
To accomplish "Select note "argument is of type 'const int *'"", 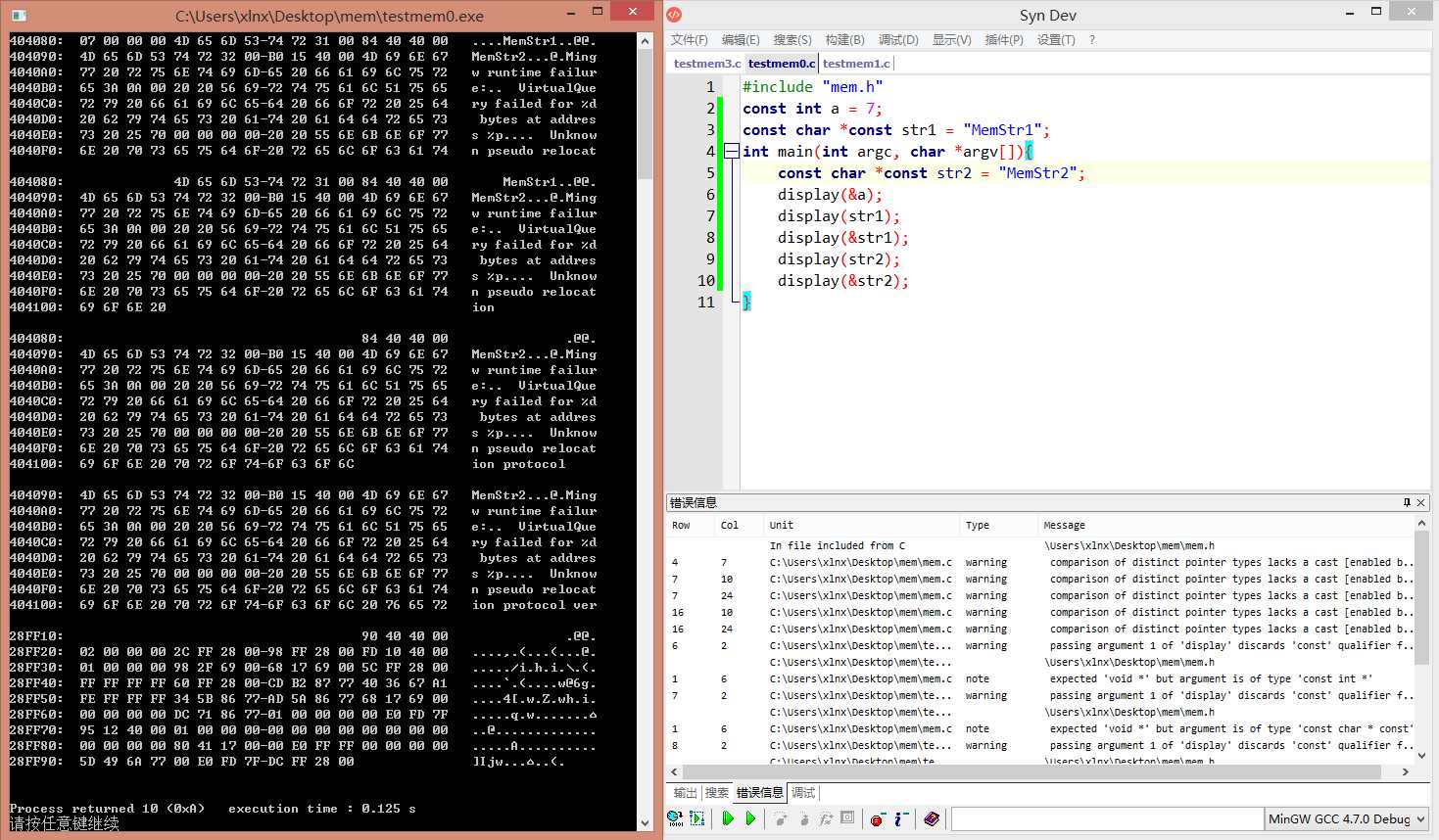I will tap(1040, 679).
